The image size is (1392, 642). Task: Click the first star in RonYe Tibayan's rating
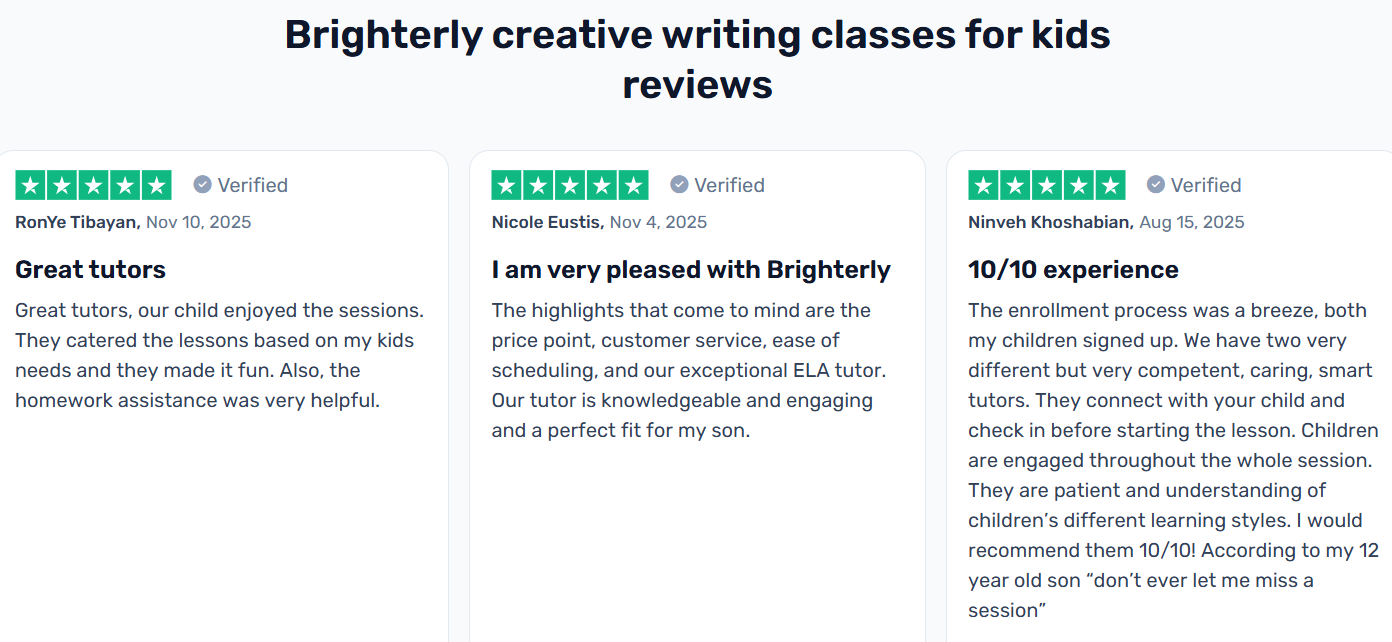point(31,185)
